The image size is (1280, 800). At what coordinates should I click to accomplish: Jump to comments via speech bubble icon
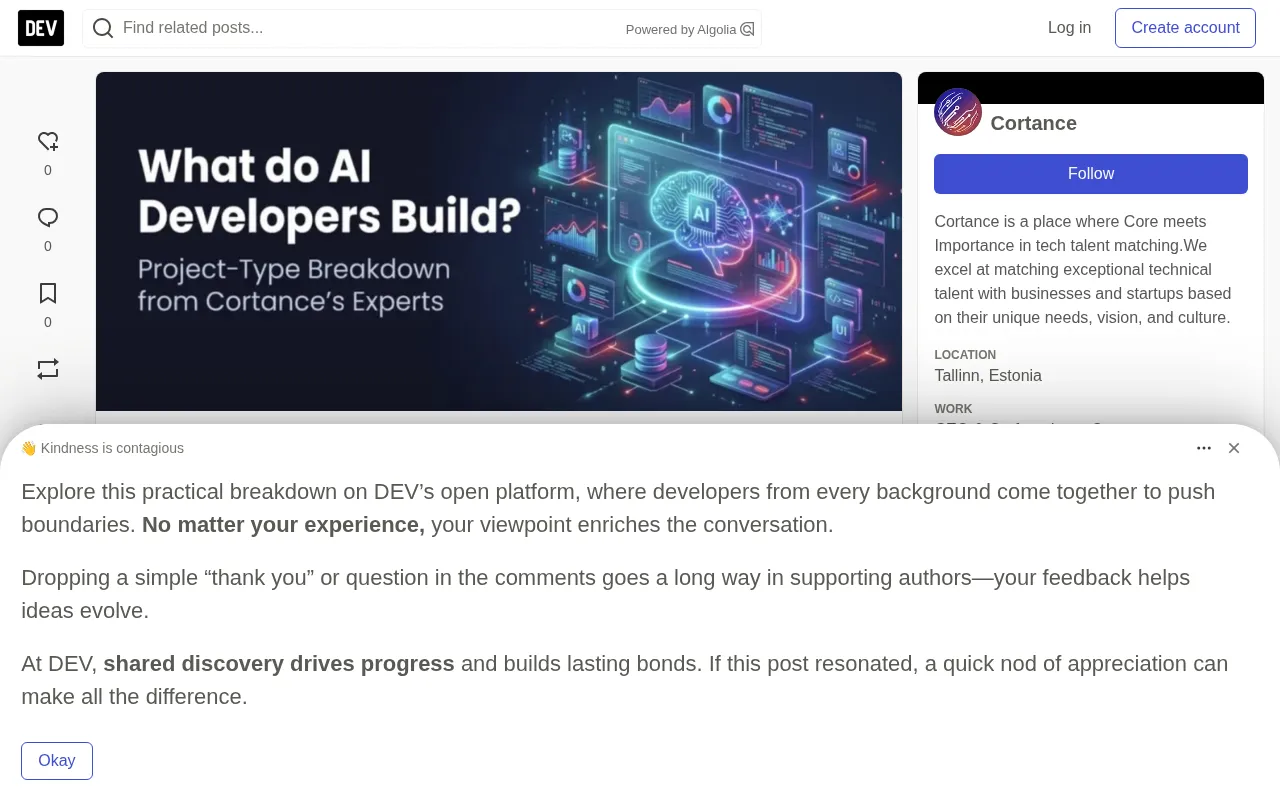(x=48, y=217)
